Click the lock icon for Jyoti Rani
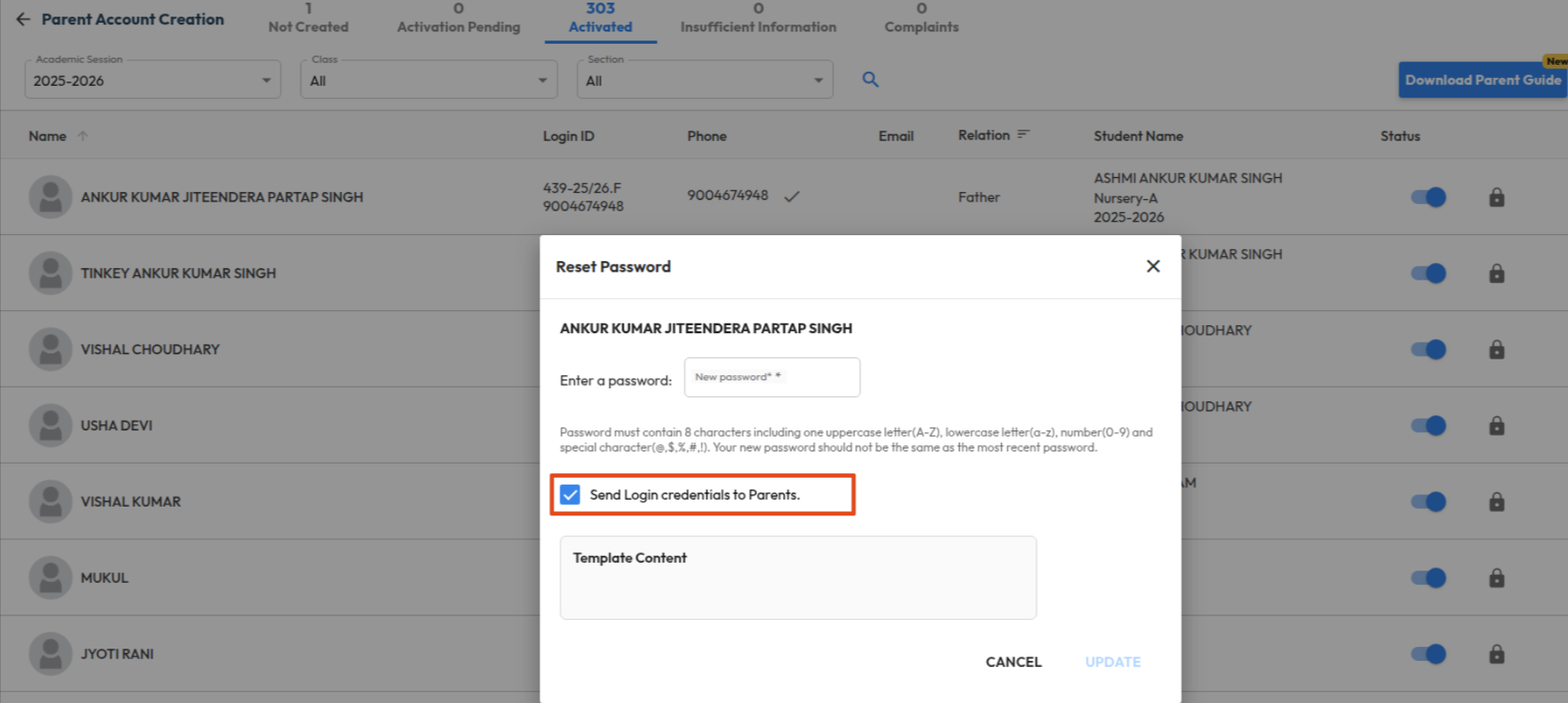 (x=1496, y=654)
